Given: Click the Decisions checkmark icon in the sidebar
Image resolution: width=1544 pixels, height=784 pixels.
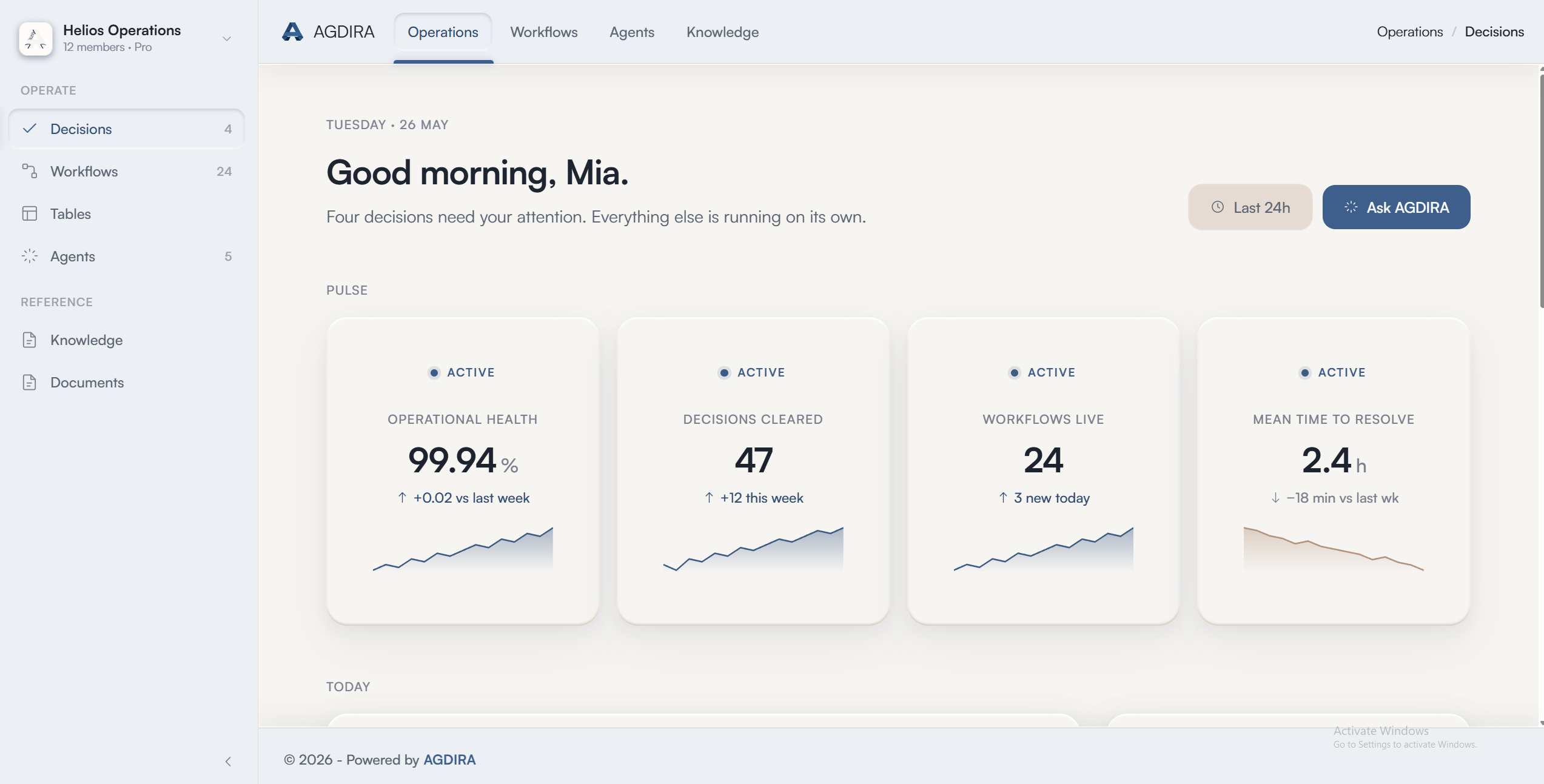Looking at the screenshot, I should (30, 129).
